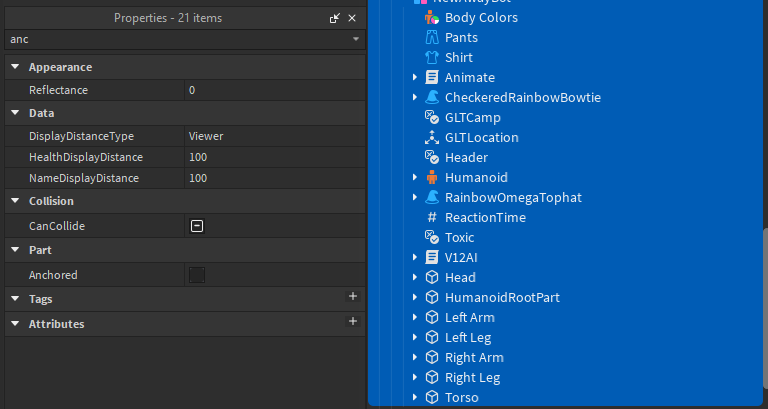Select the Torso part in Explorer
The width and height of the screenshot is (768, 409).
(x=461, y=398)
